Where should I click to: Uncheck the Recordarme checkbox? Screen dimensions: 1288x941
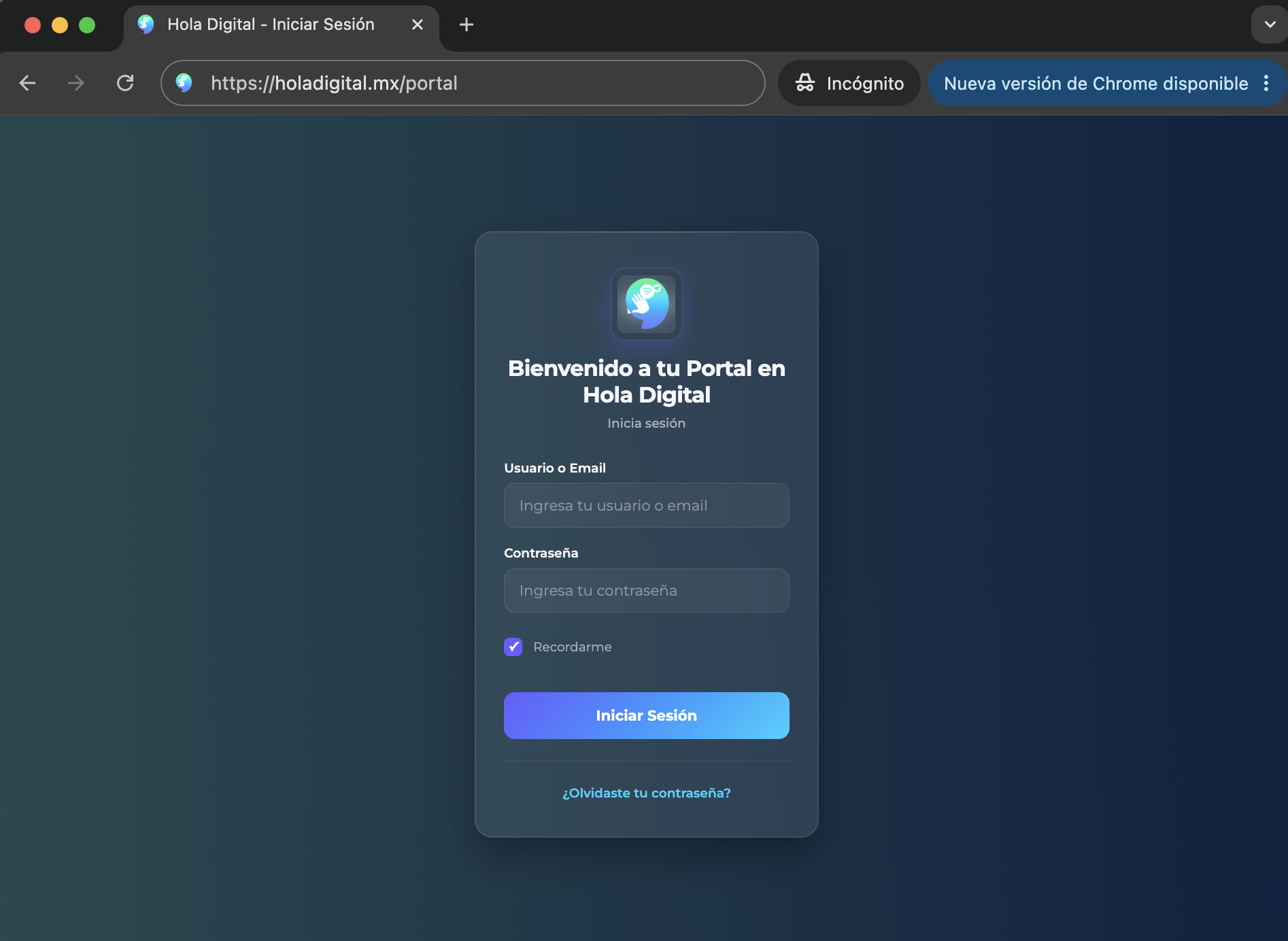click(x=513, y=647)
